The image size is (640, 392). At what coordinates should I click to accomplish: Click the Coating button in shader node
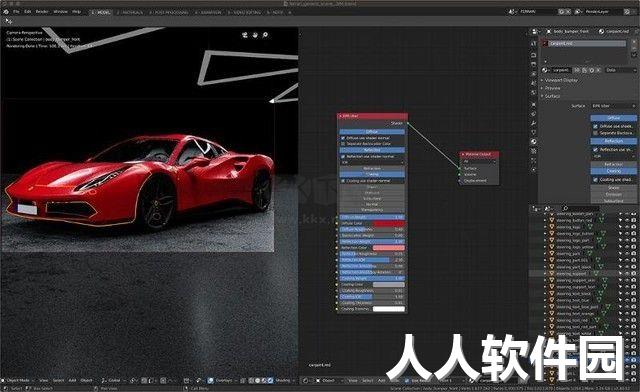(372, 174)
